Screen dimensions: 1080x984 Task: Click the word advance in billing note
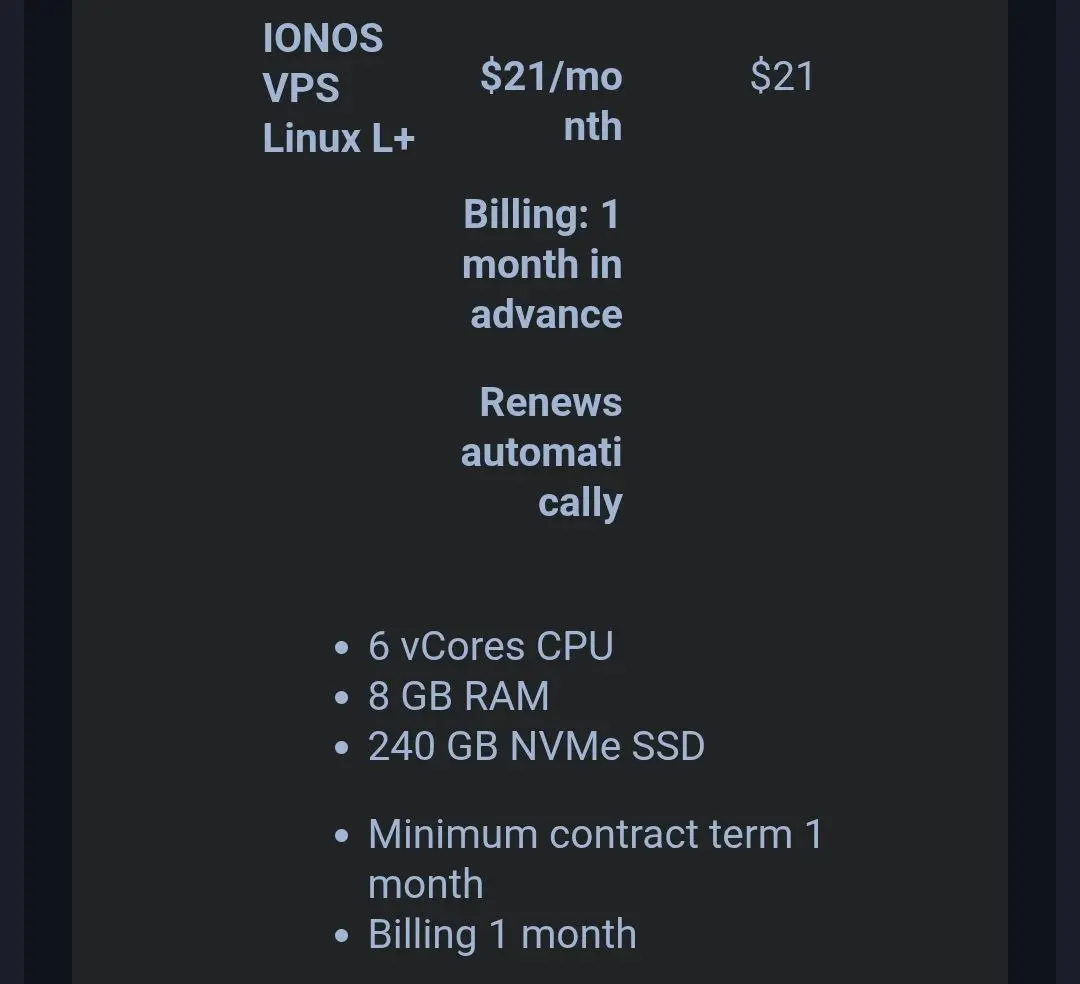547,315
